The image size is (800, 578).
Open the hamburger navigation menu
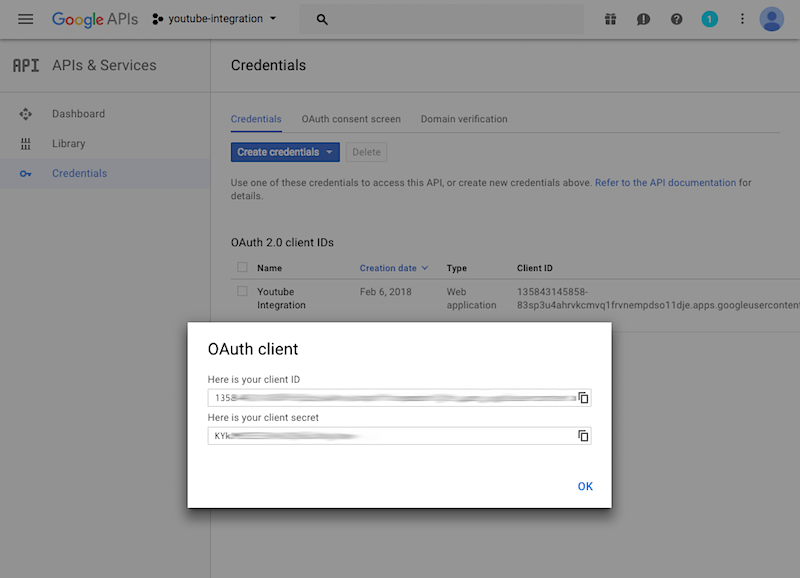[26, 19]
